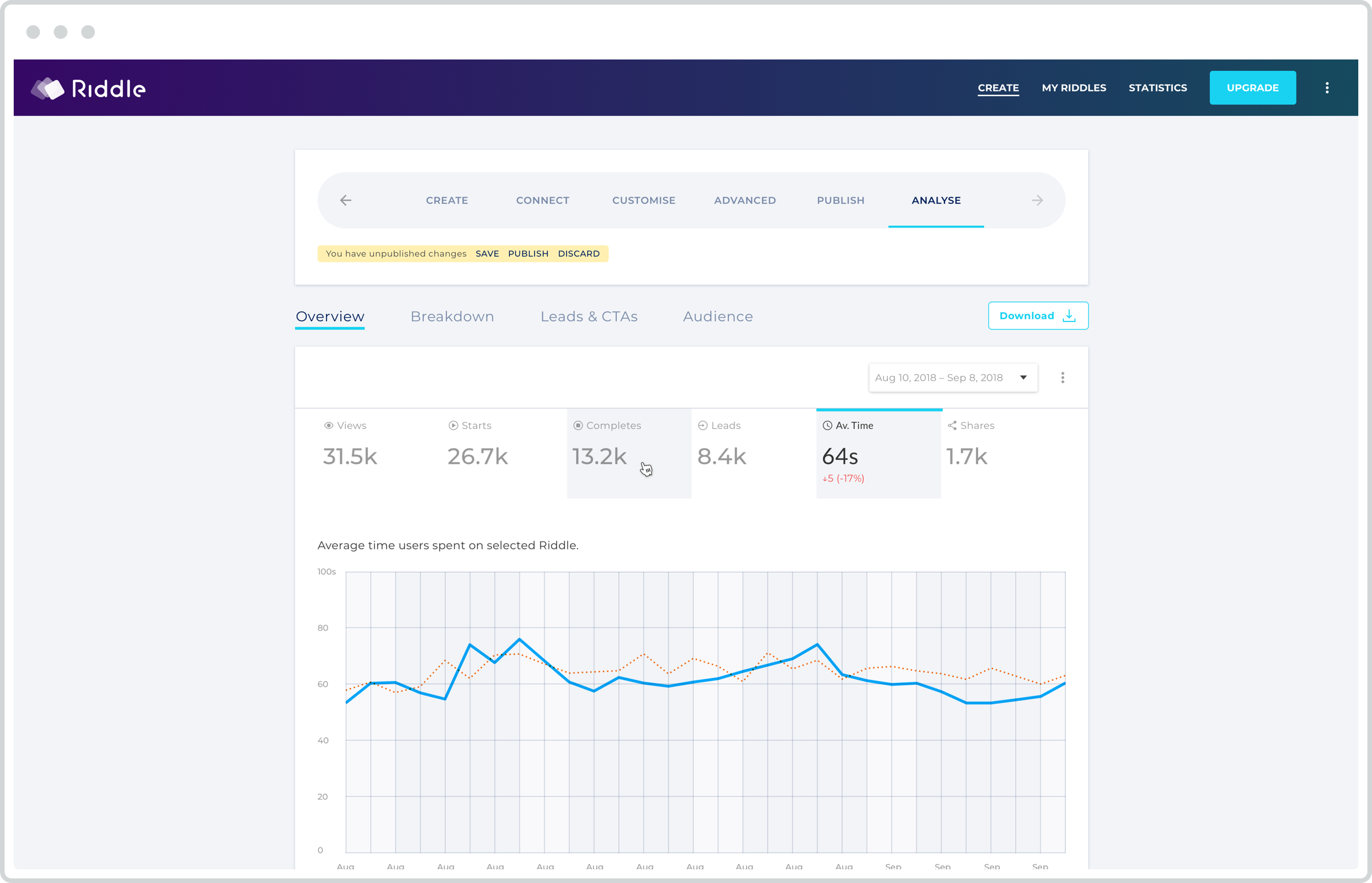Click the 20 y-axis label on the chart
The width and height of the screenshot is (1372, 883).
pyautogui.click(x=322, y=797)
